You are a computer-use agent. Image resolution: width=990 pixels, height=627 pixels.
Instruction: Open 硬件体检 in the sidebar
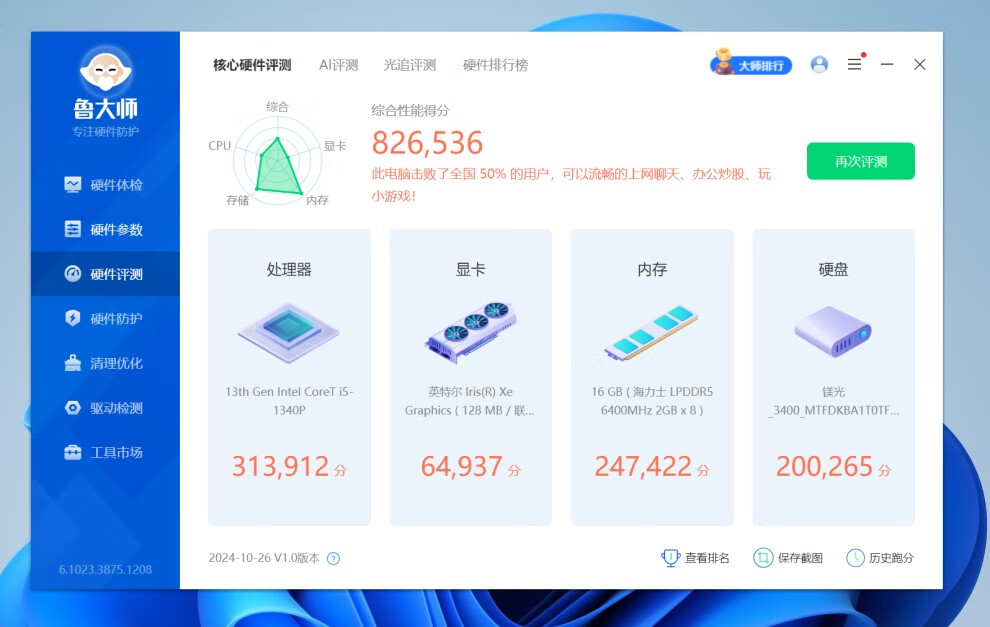pyautogui.click(x=105, y=185)
